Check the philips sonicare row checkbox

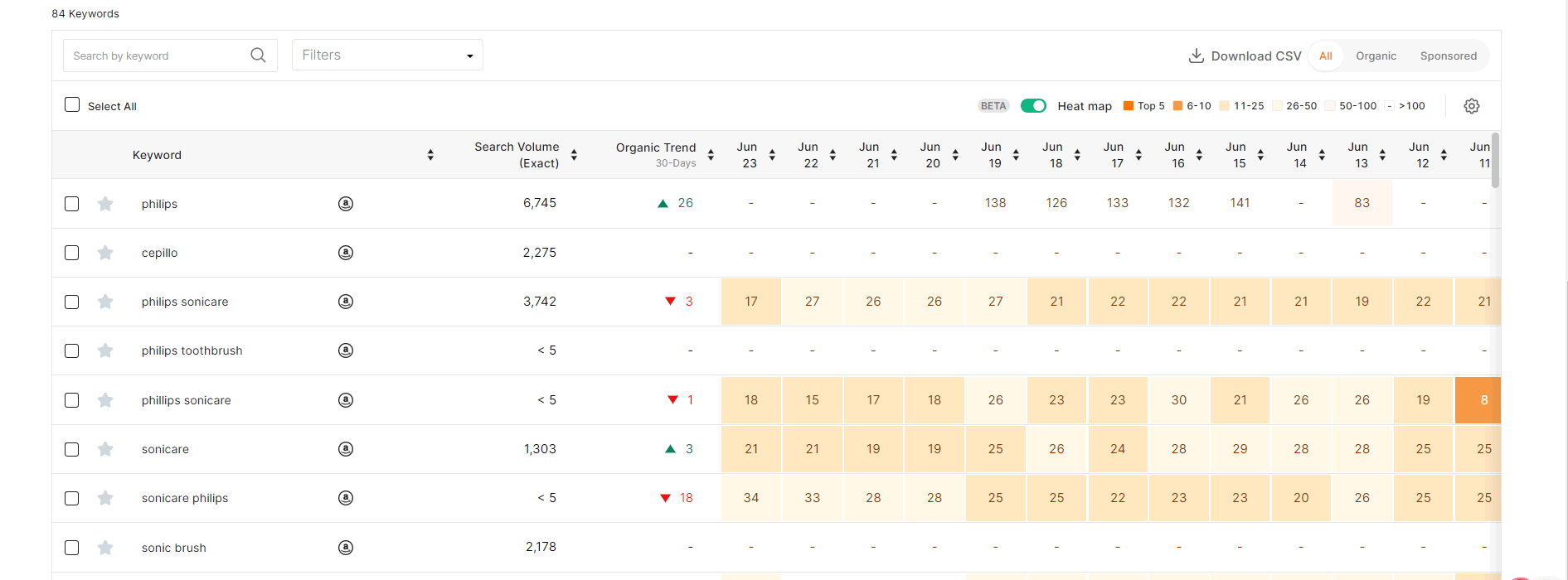coord(72,302)
